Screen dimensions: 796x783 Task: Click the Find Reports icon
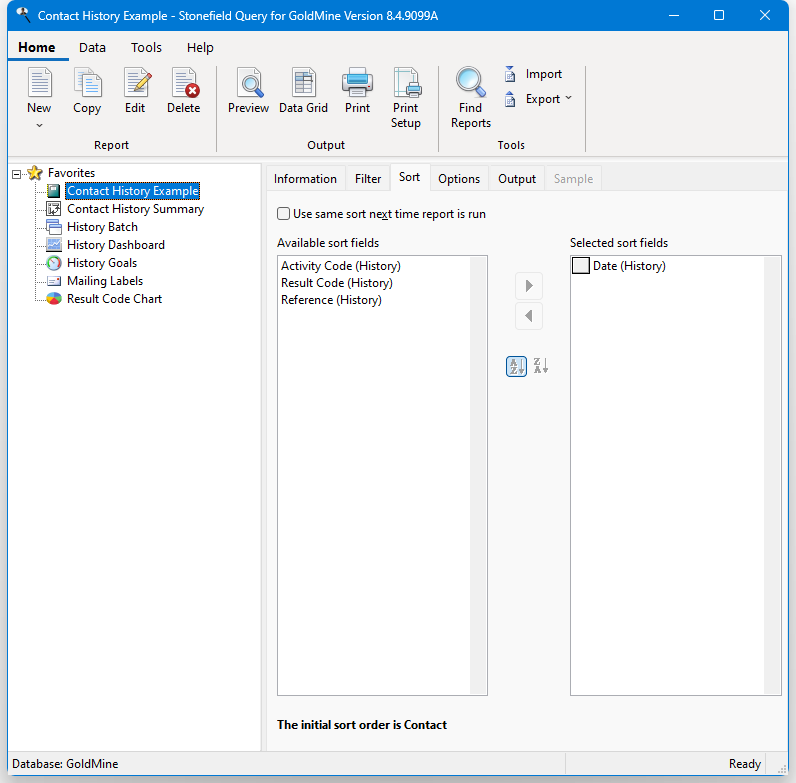point(471,82)
